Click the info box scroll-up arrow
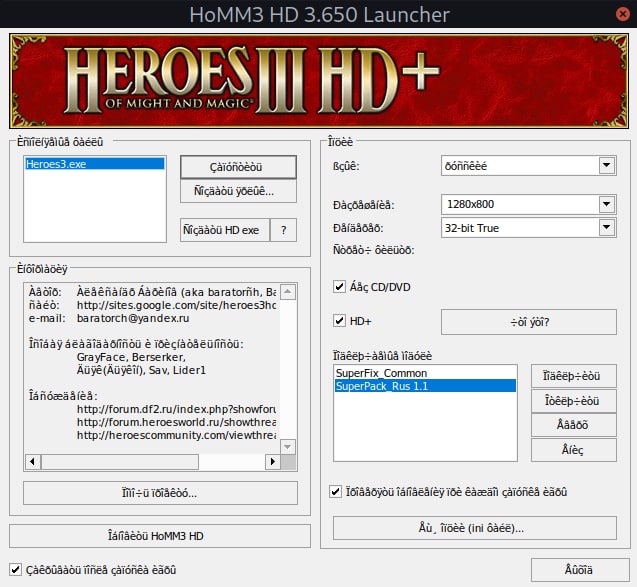This screenshot has width=637, height=587. tap(288, 292)
